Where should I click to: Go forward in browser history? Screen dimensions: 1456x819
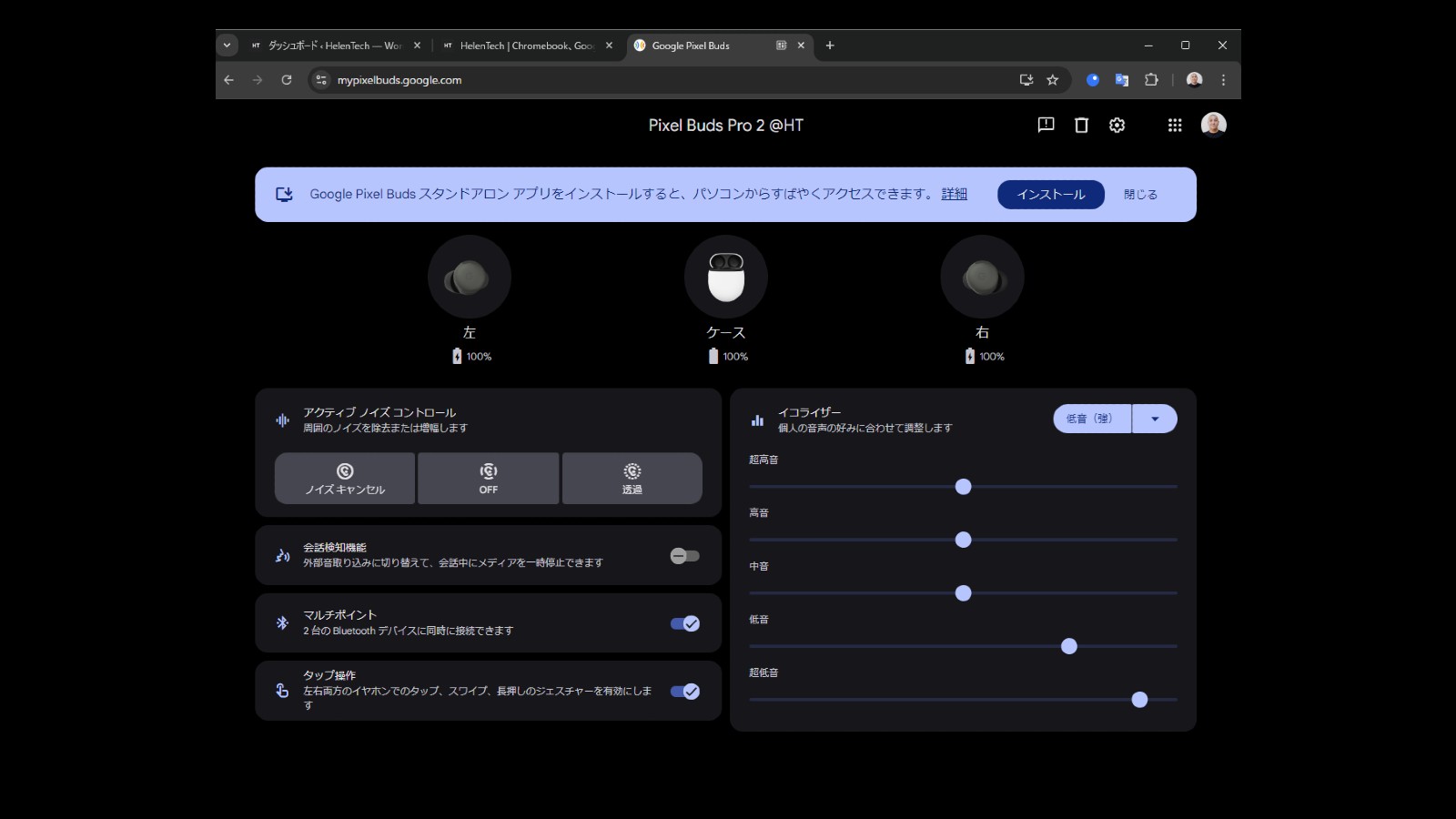click(258, 80)
